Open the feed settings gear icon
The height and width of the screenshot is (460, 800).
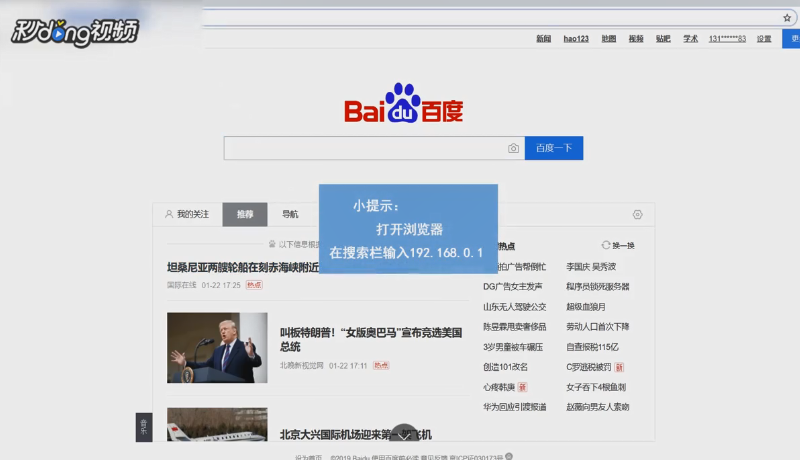(x=637, y=215)
